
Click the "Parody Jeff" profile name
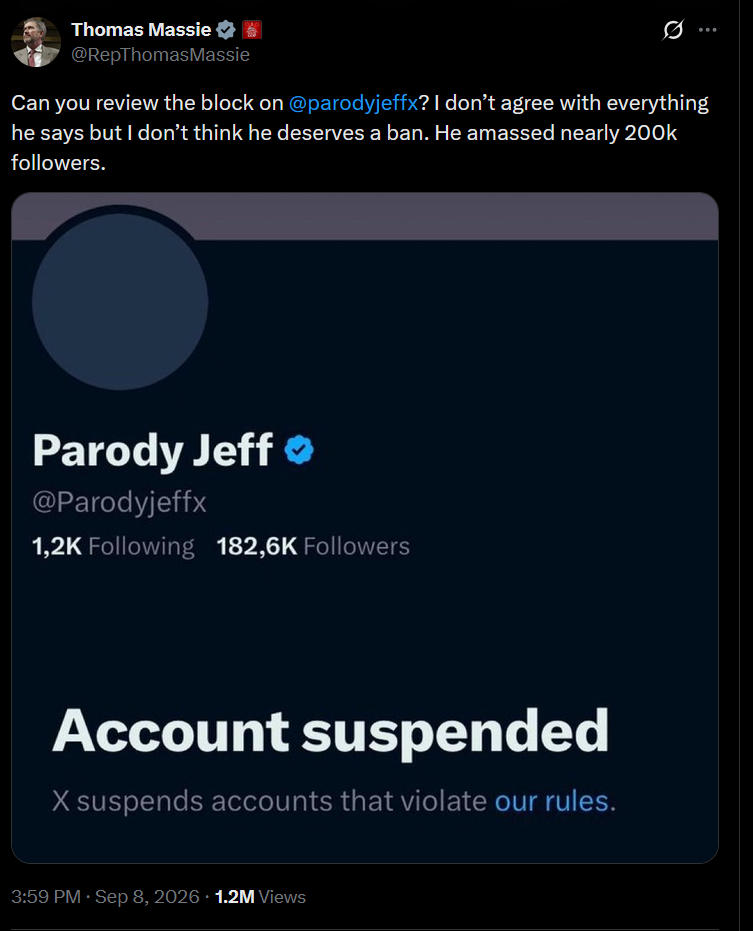point(153,450)
